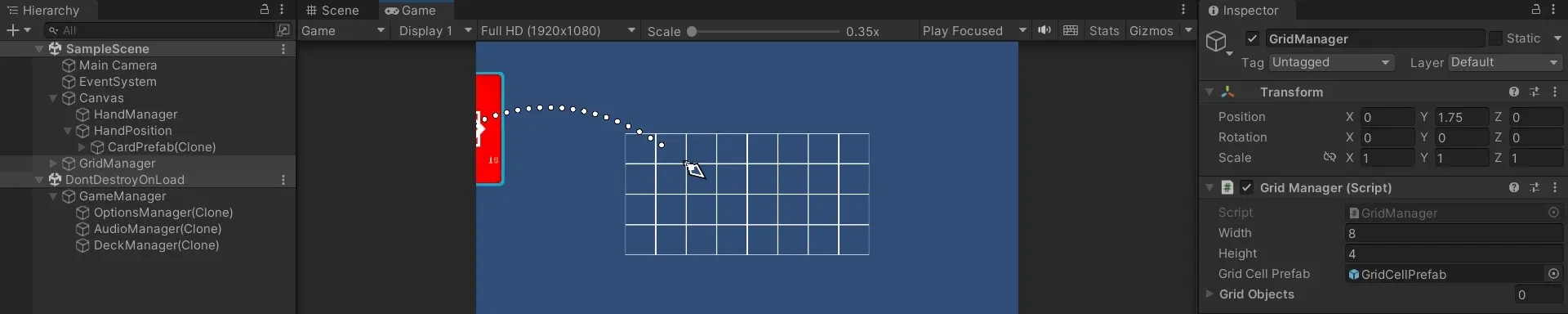Mute audio in the Game view
Screen dimensions: 1568x314
pos(1045,30)
